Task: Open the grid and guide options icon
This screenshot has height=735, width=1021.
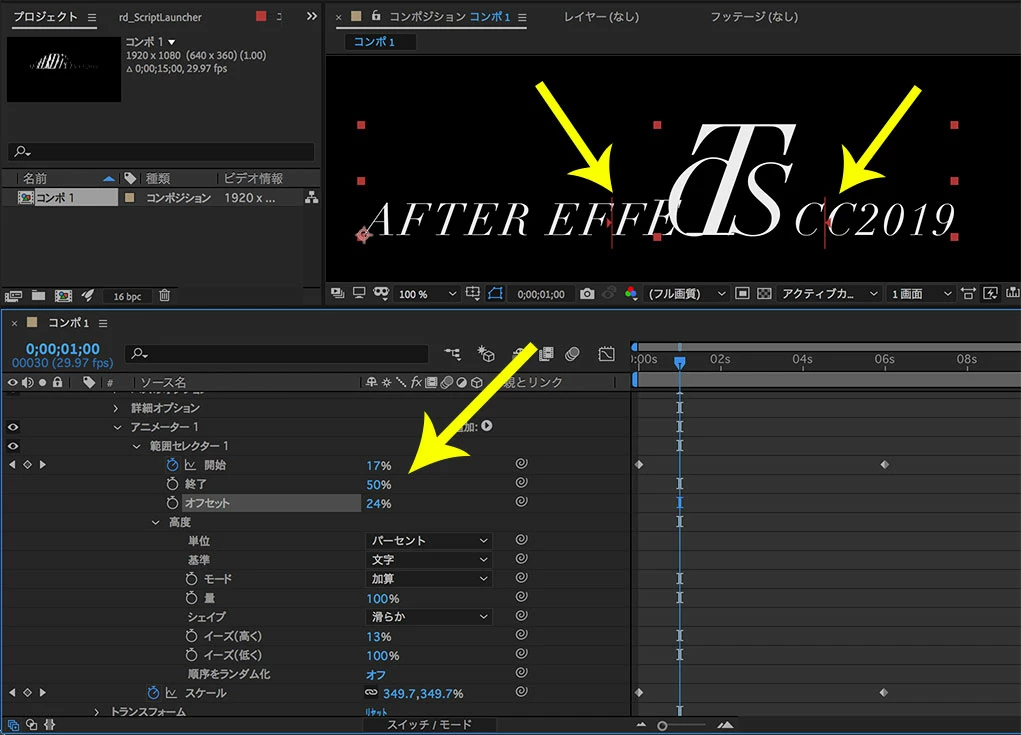Action: click(x=473, y=294)
